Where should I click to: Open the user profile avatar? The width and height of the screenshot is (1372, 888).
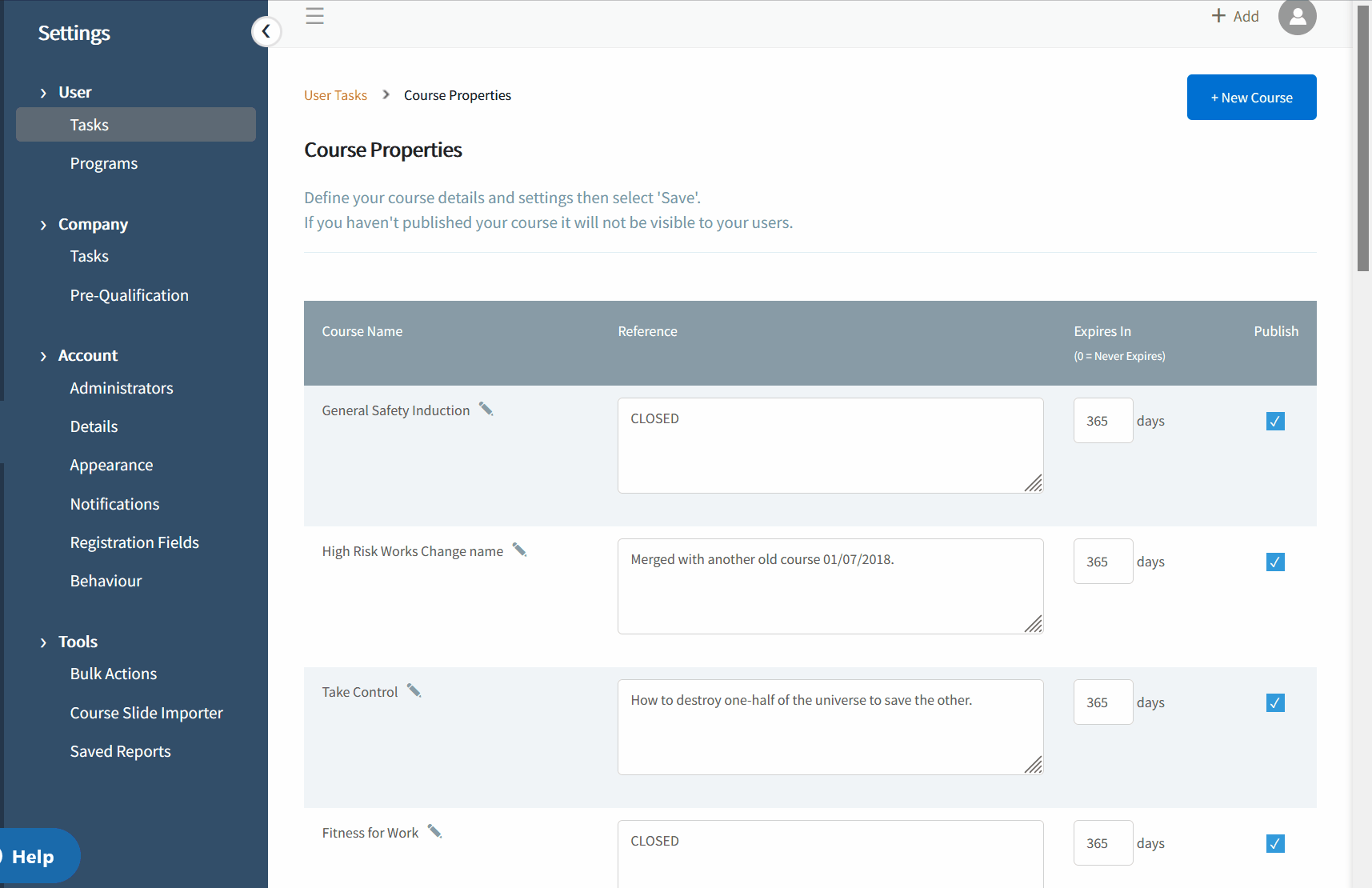pyautogui.click(x=1297, y=17)
